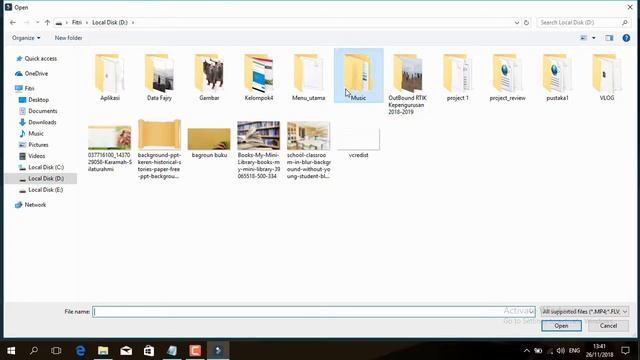Click the search magnifier icon
Screen dimensions: 640x360
[x=625, y=22]
